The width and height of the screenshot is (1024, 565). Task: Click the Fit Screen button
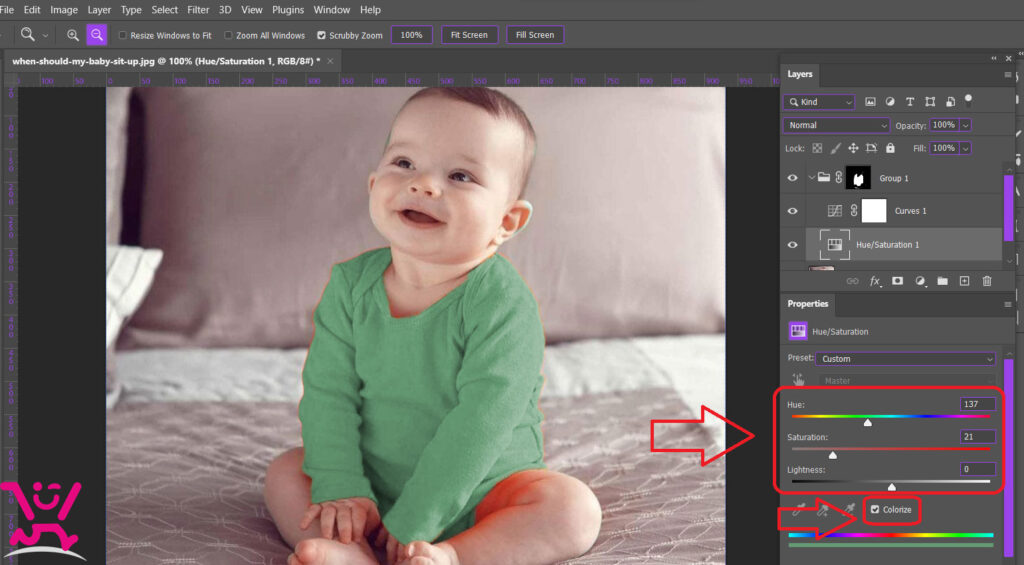[x=470, y=35]
